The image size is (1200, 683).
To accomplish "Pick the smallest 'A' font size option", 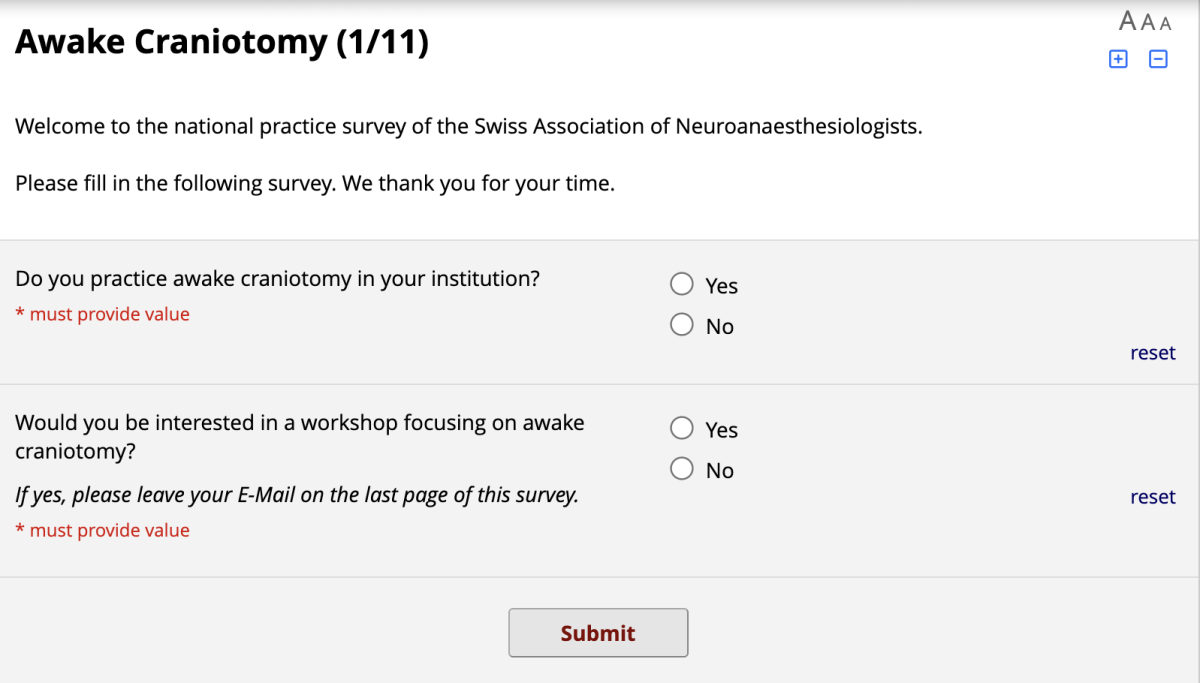I will 1165,24.
